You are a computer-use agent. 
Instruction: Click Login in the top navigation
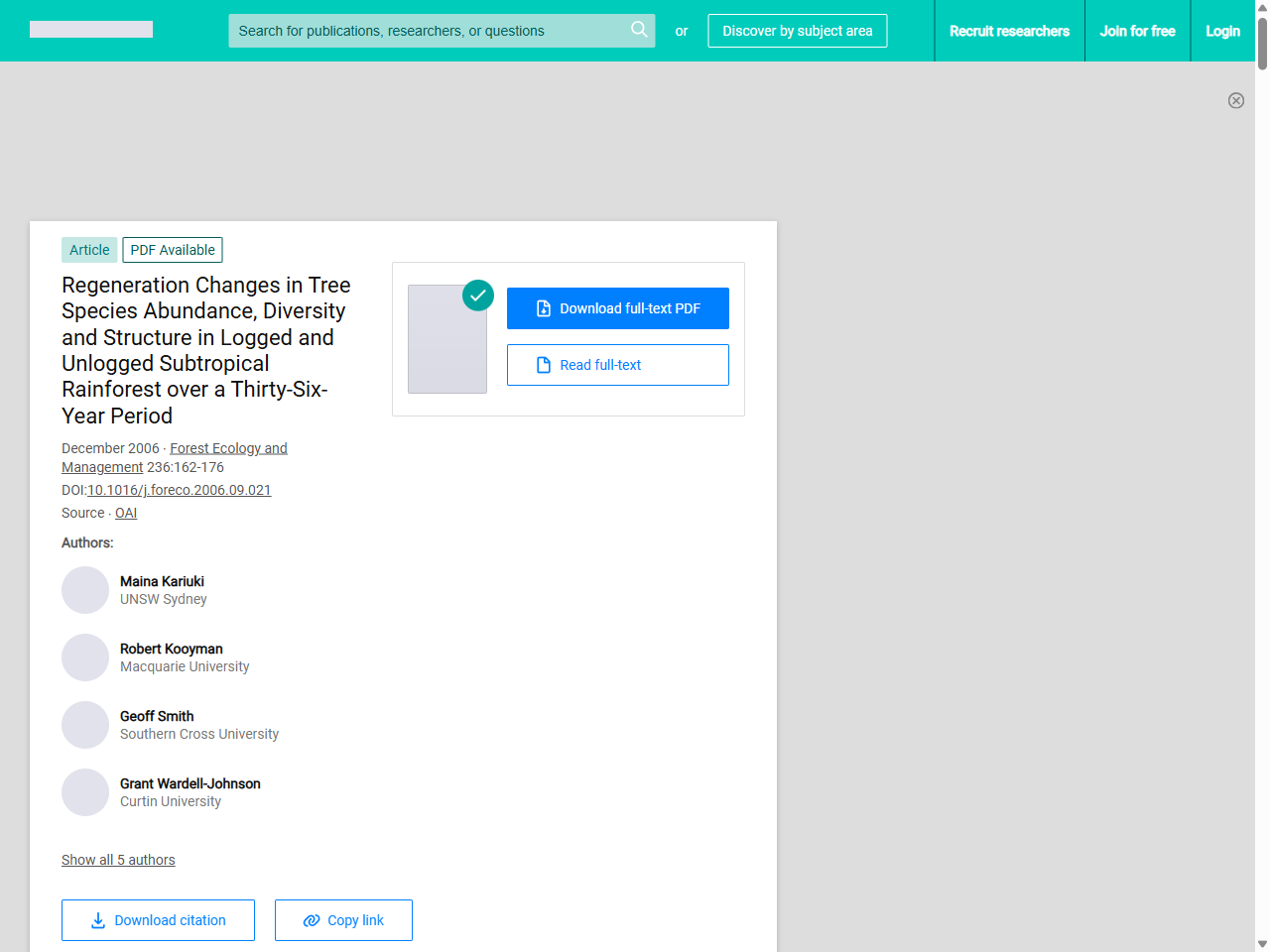(x=1222, y=31)
